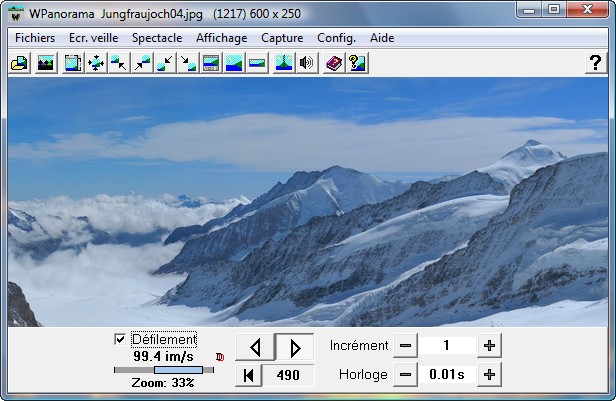
Task: Click the panorama position slider bar
Action: click(164, 370)
